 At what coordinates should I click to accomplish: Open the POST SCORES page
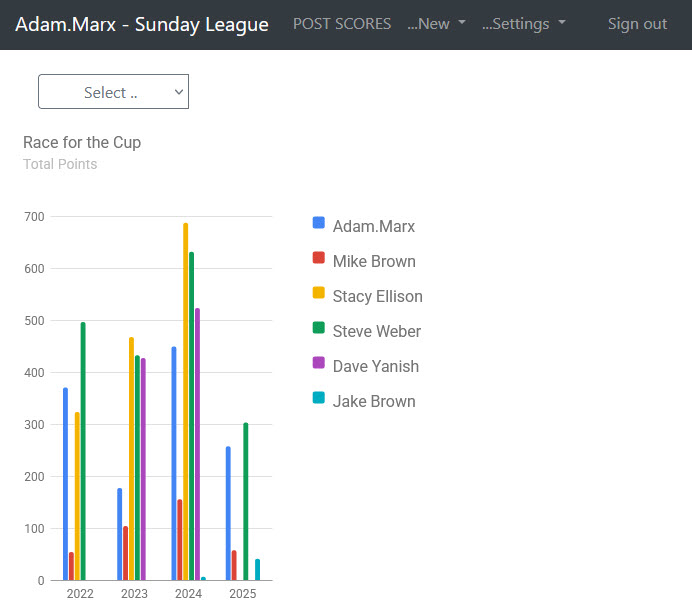(x=342, y=24)
